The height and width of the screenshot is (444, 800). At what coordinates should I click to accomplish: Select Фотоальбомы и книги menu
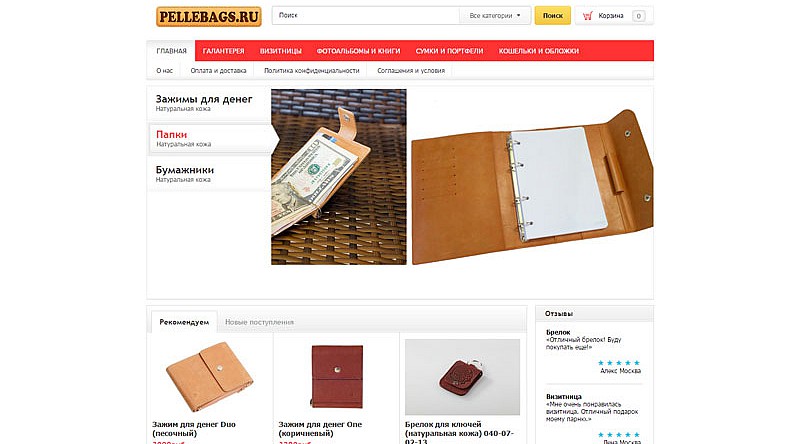pyautogui.click(x=358, y=51)
